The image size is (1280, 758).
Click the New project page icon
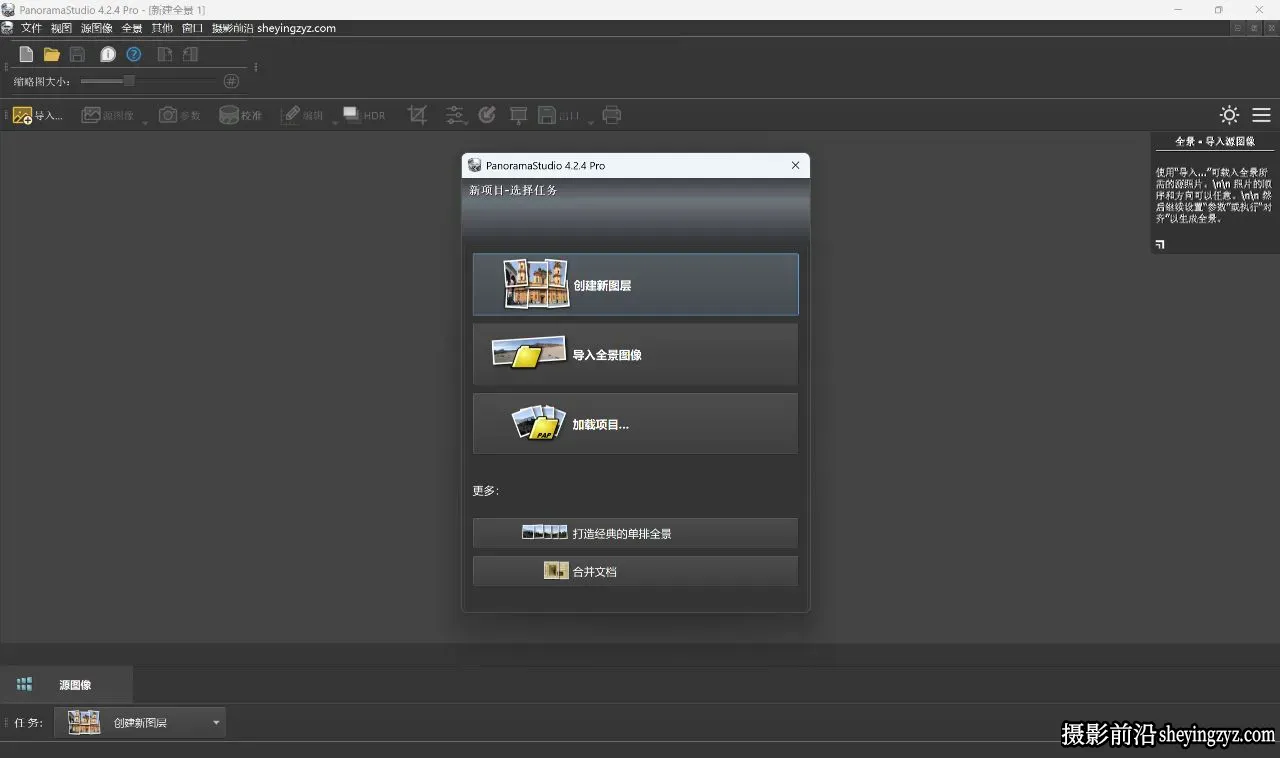[x=26, y=55]
